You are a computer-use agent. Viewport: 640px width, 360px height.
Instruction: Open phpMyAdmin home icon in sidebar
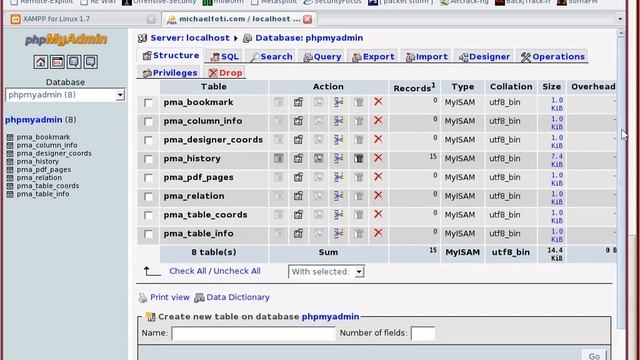click(x=40, y=62)
